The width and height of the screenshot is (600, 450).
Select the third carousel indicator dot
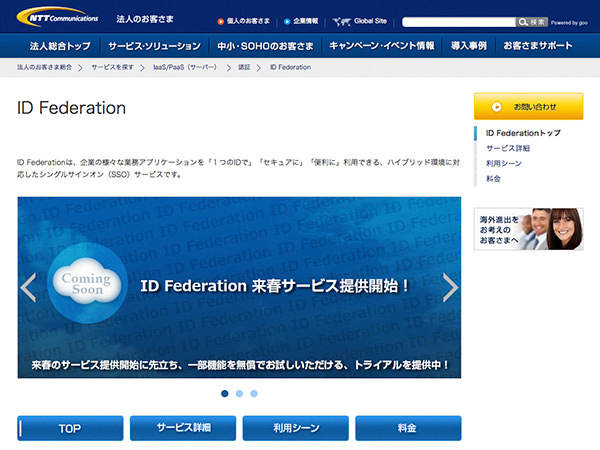[x=254, y=393]
